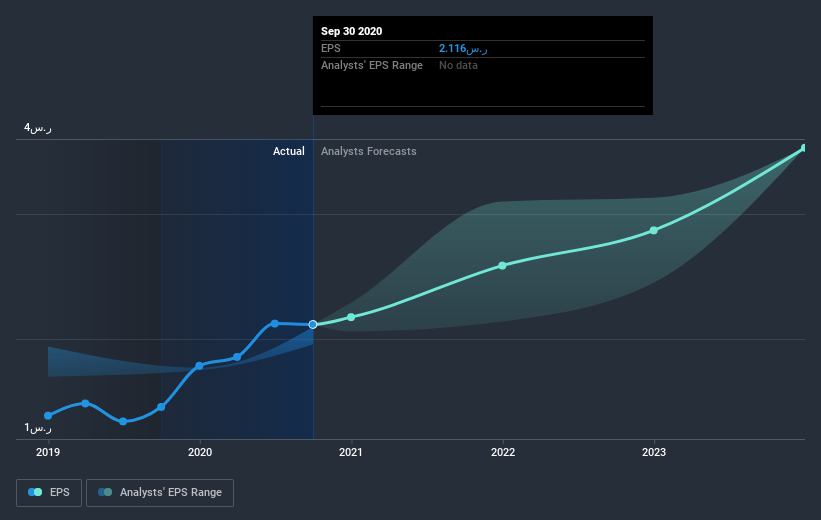Click the 2023 x-axis label
The height and width of the screenshot is (520, 821).
coord(654,452)
